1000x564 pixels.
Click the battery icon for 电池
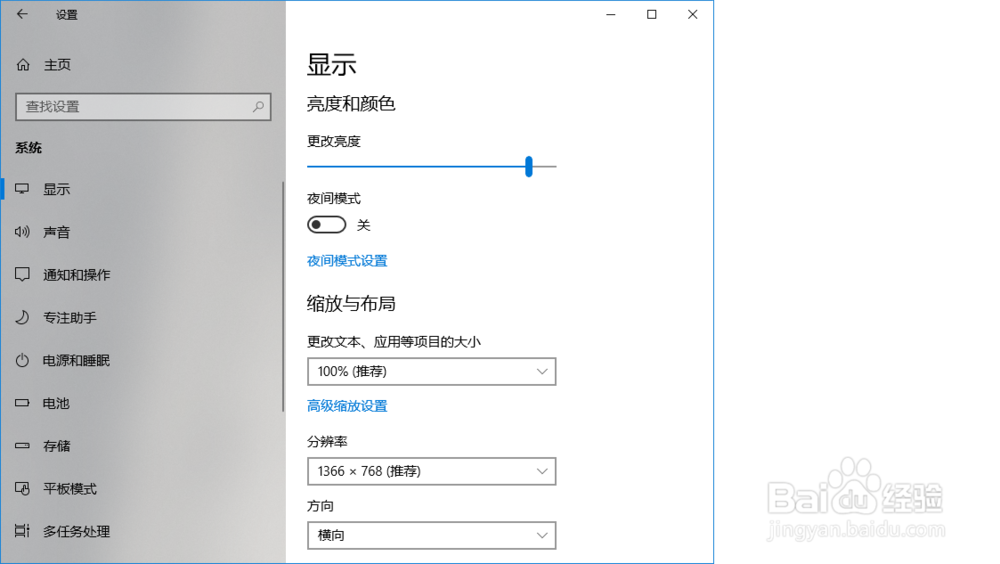tap(22, 403)
